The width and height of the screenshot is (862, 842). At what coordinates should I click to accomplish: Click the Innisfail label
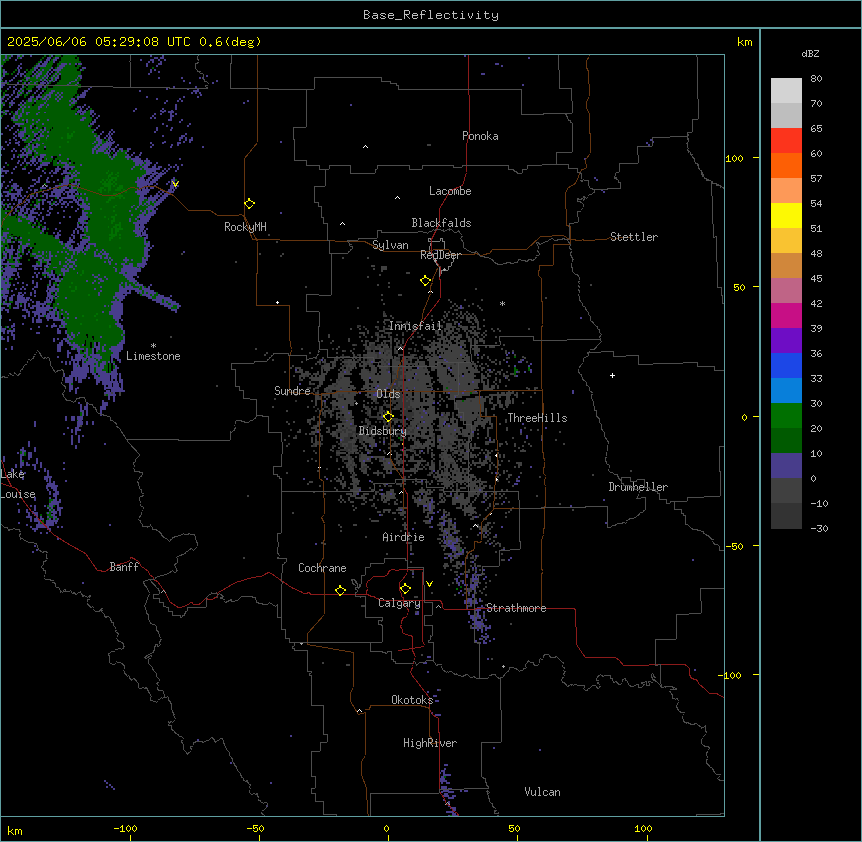click(x=415, y=326)
